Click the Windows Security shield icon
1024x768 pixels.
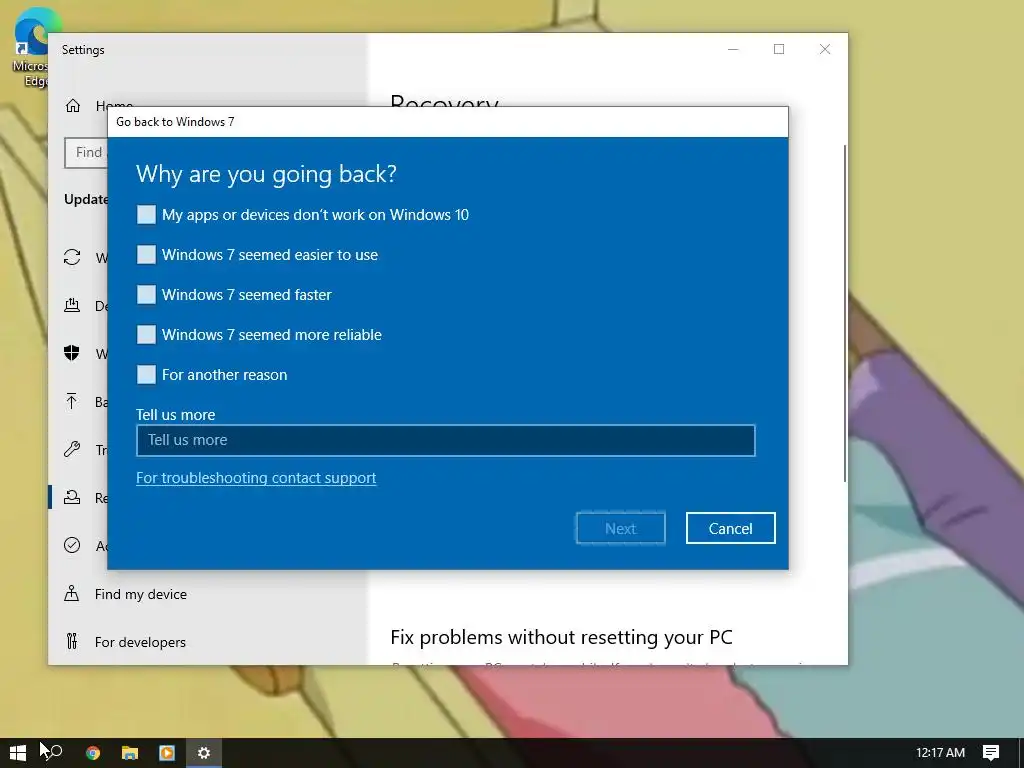72,353
